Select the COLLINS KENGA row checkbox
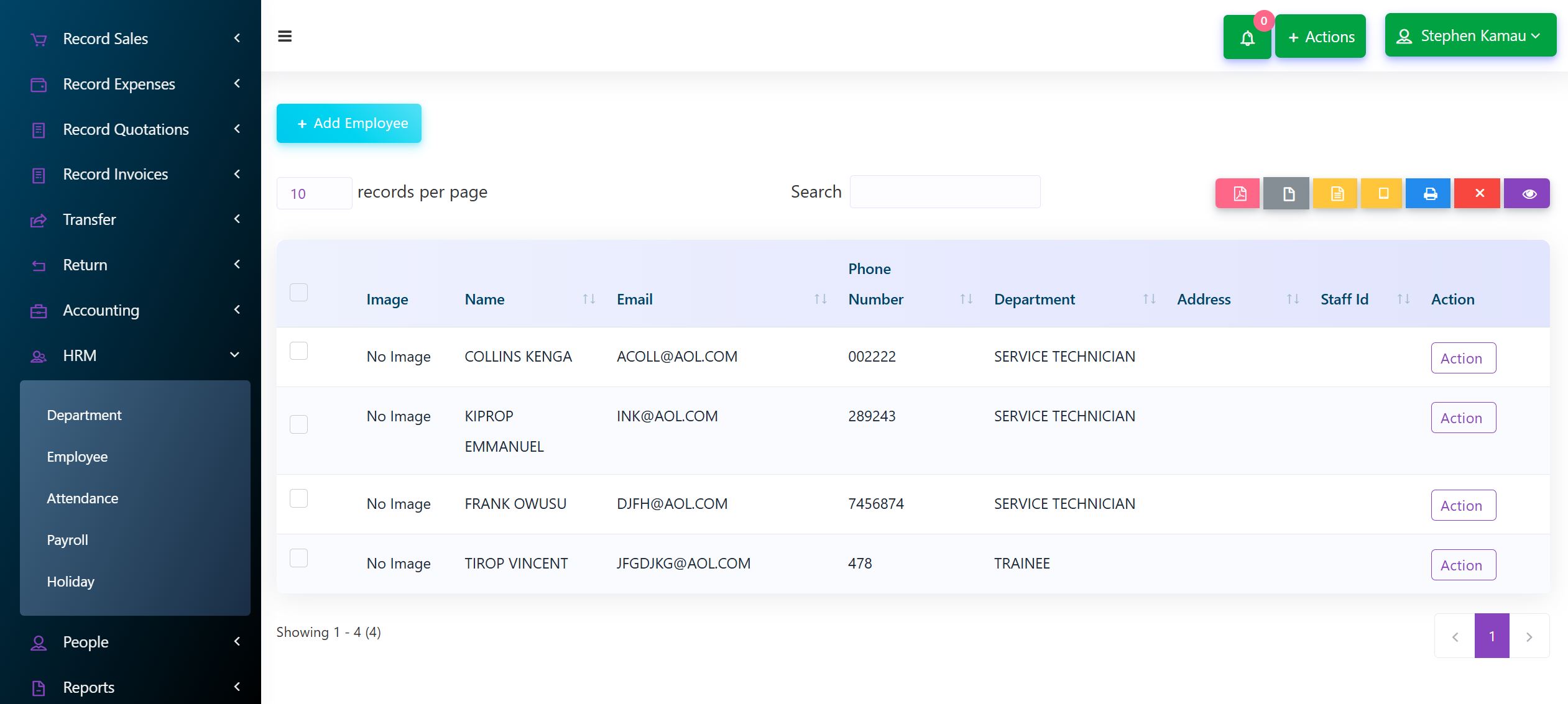This screenshot has width=1568, height=704. (298, 351)
